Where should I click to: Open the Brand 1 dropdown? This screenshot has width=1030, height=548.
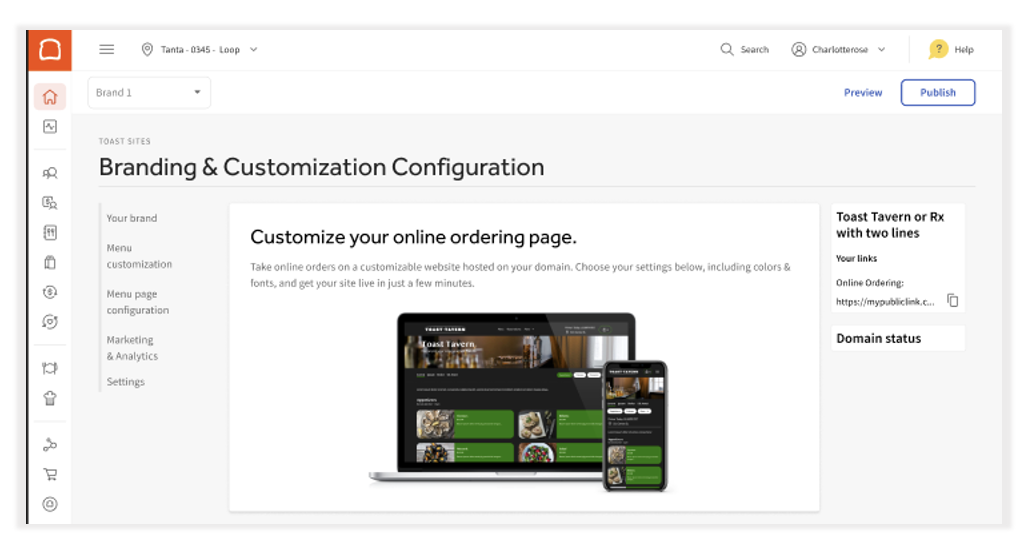click(x=149, y=93)
